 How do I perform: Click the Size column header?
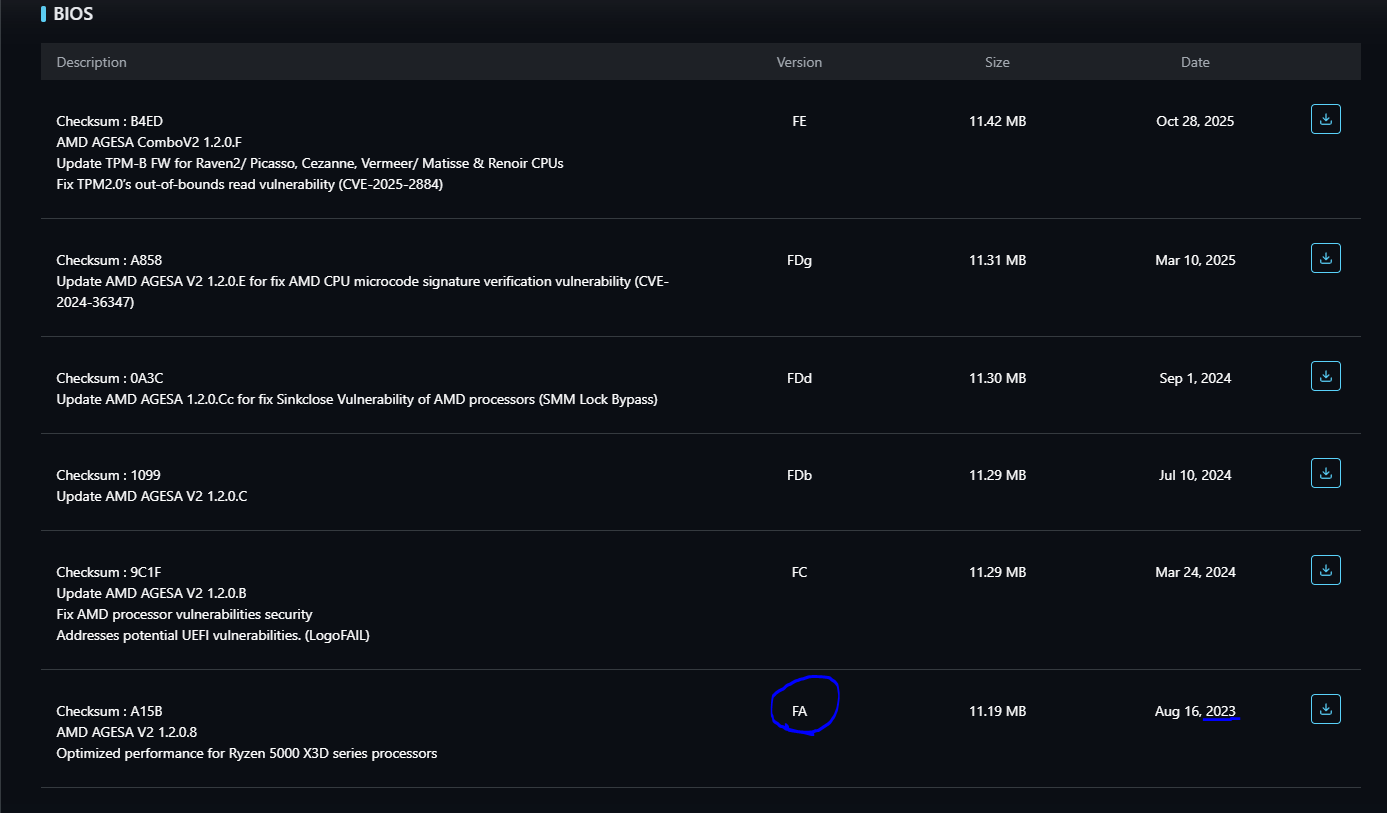click(x=997, y=62)
